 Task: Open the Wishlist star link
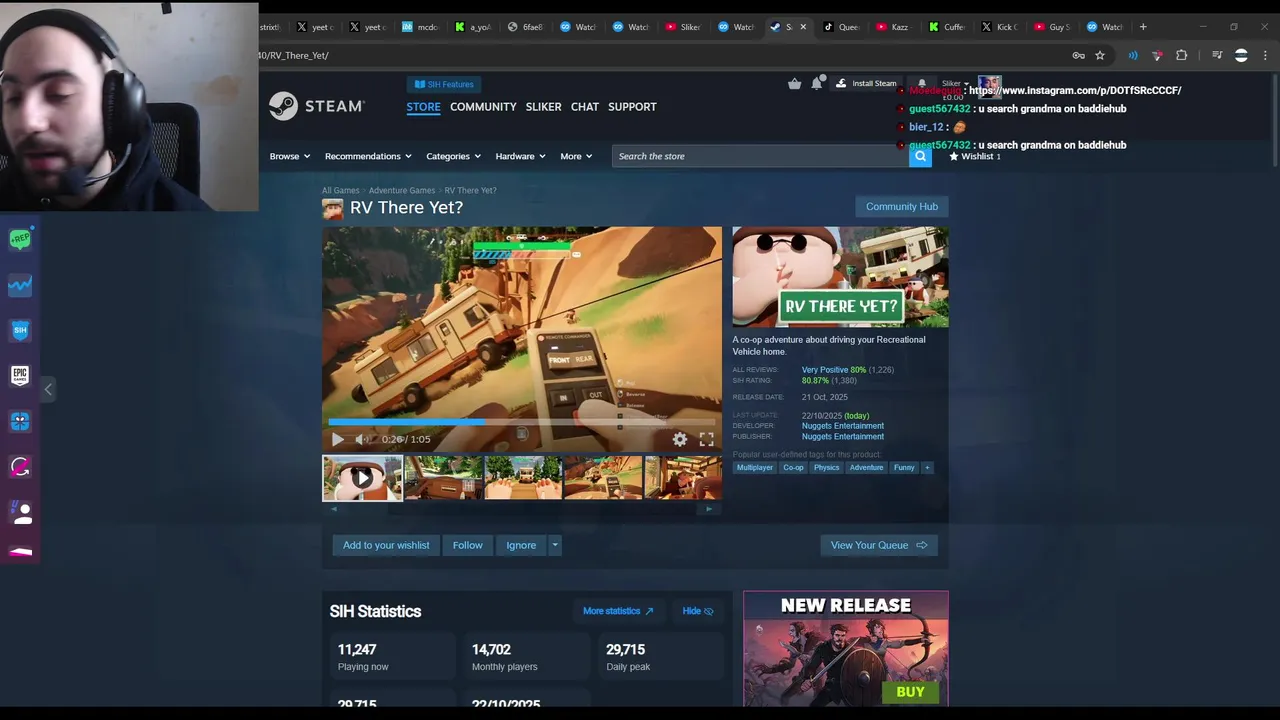click(x=975, y=156)
